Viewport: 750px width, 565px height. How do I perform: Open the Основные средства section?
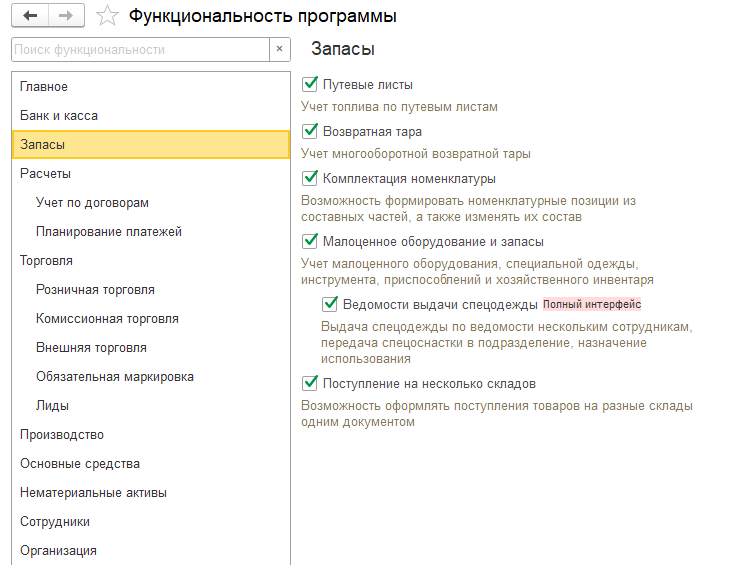[80, 464]
